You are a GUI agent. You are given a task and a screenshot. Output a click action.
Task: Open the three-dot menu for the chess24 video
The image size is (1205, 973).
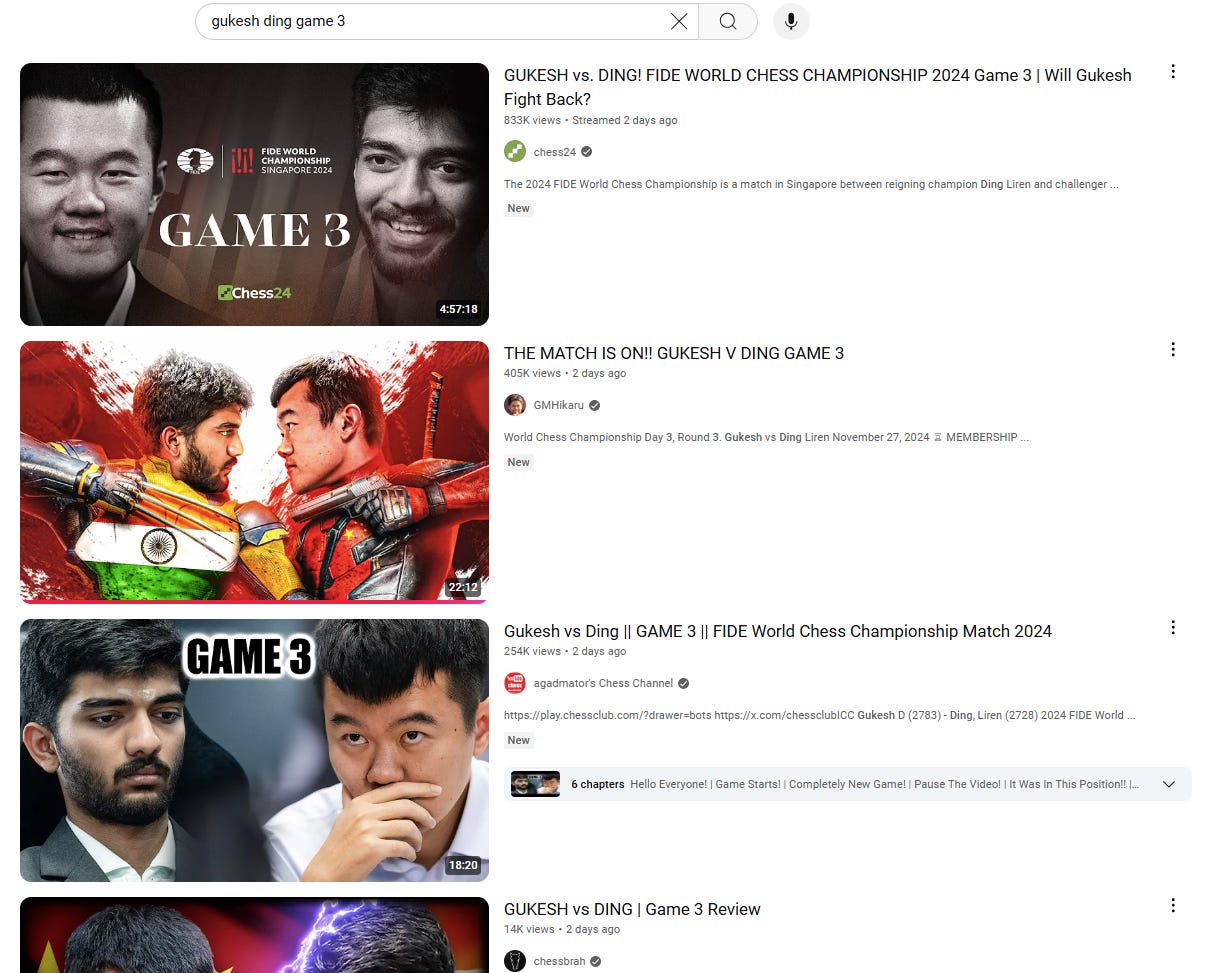[1173, 72]
